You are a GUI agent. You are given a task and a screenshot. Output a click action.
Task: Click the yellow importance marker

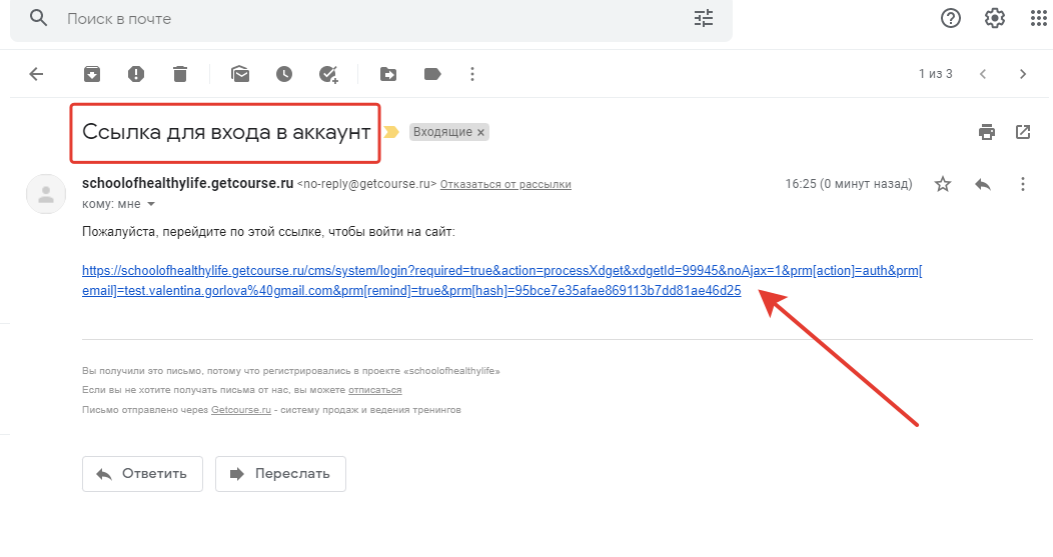point(392,132)
